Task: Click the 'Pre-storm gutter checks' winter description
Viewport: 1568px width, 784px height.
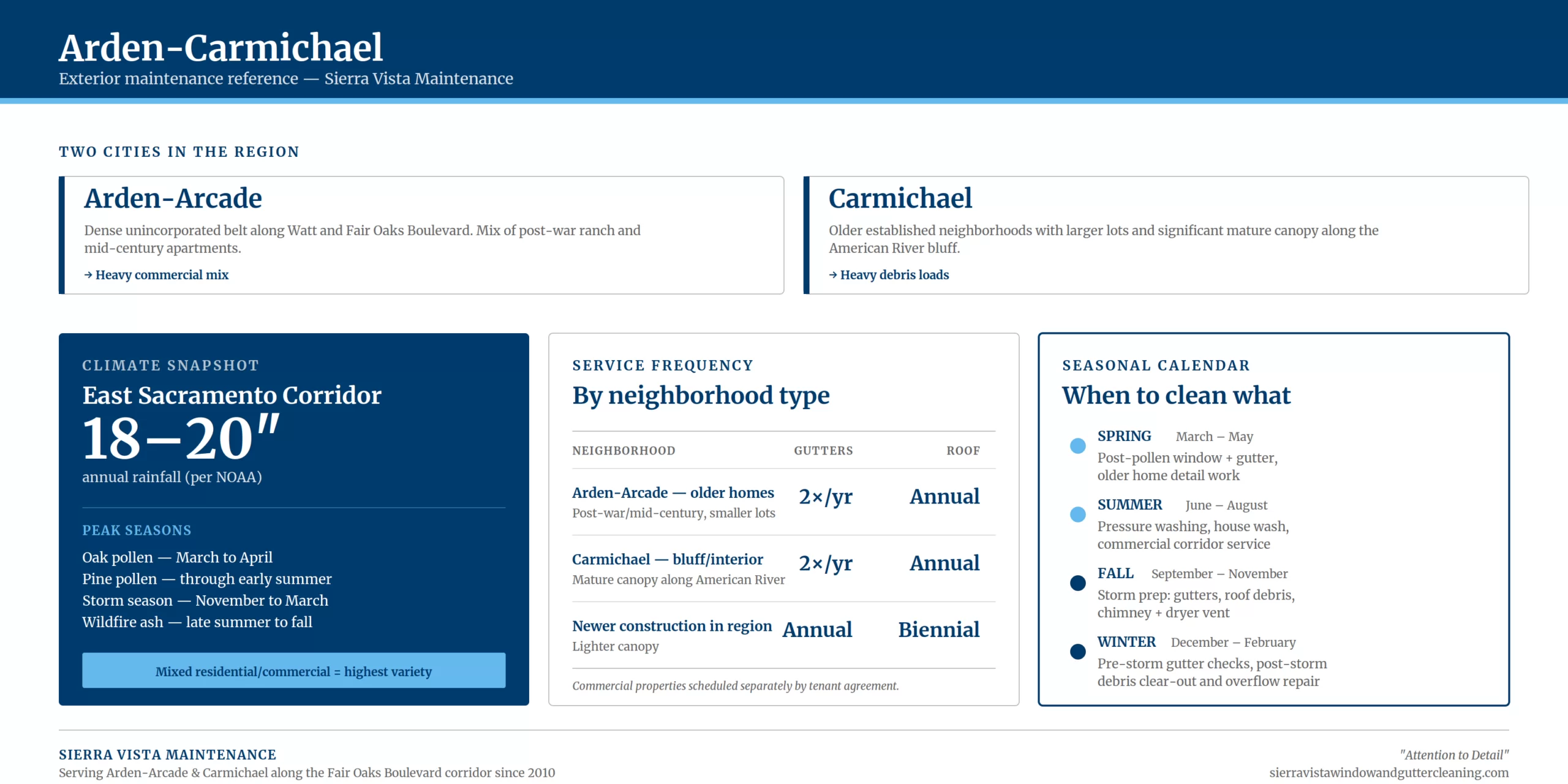Action: [1212, 673]
